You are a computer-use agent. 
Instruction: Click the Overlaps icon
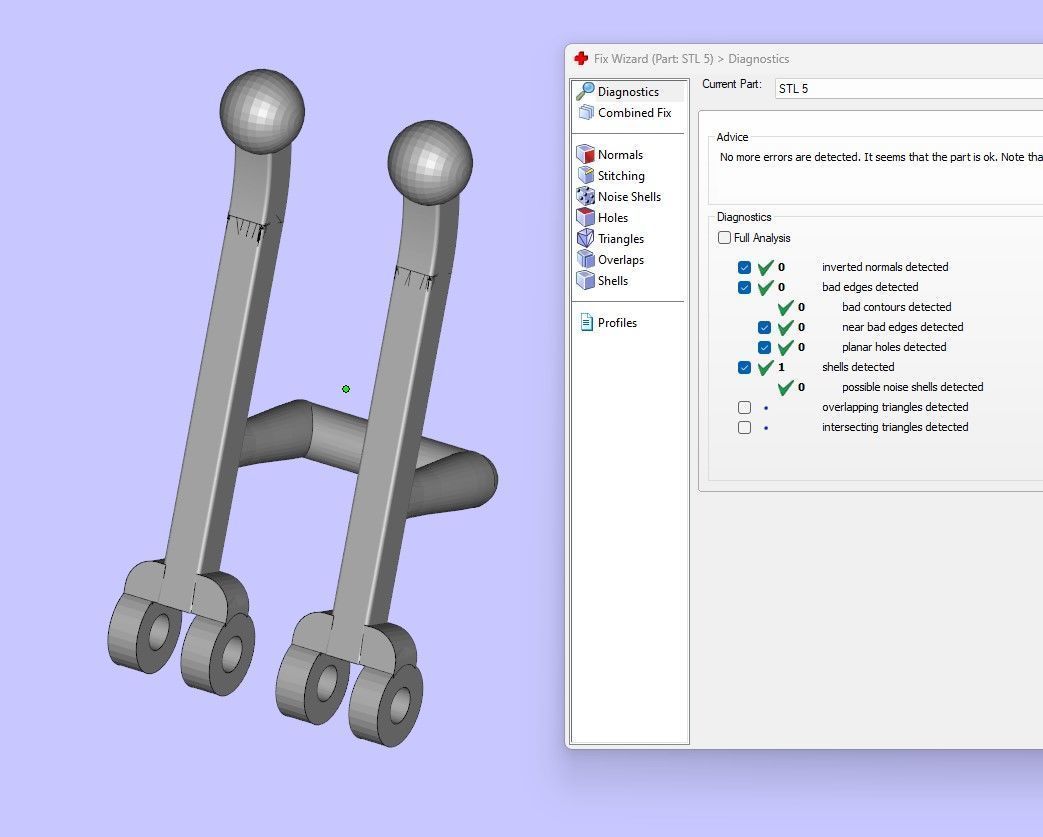pos(585,259)
